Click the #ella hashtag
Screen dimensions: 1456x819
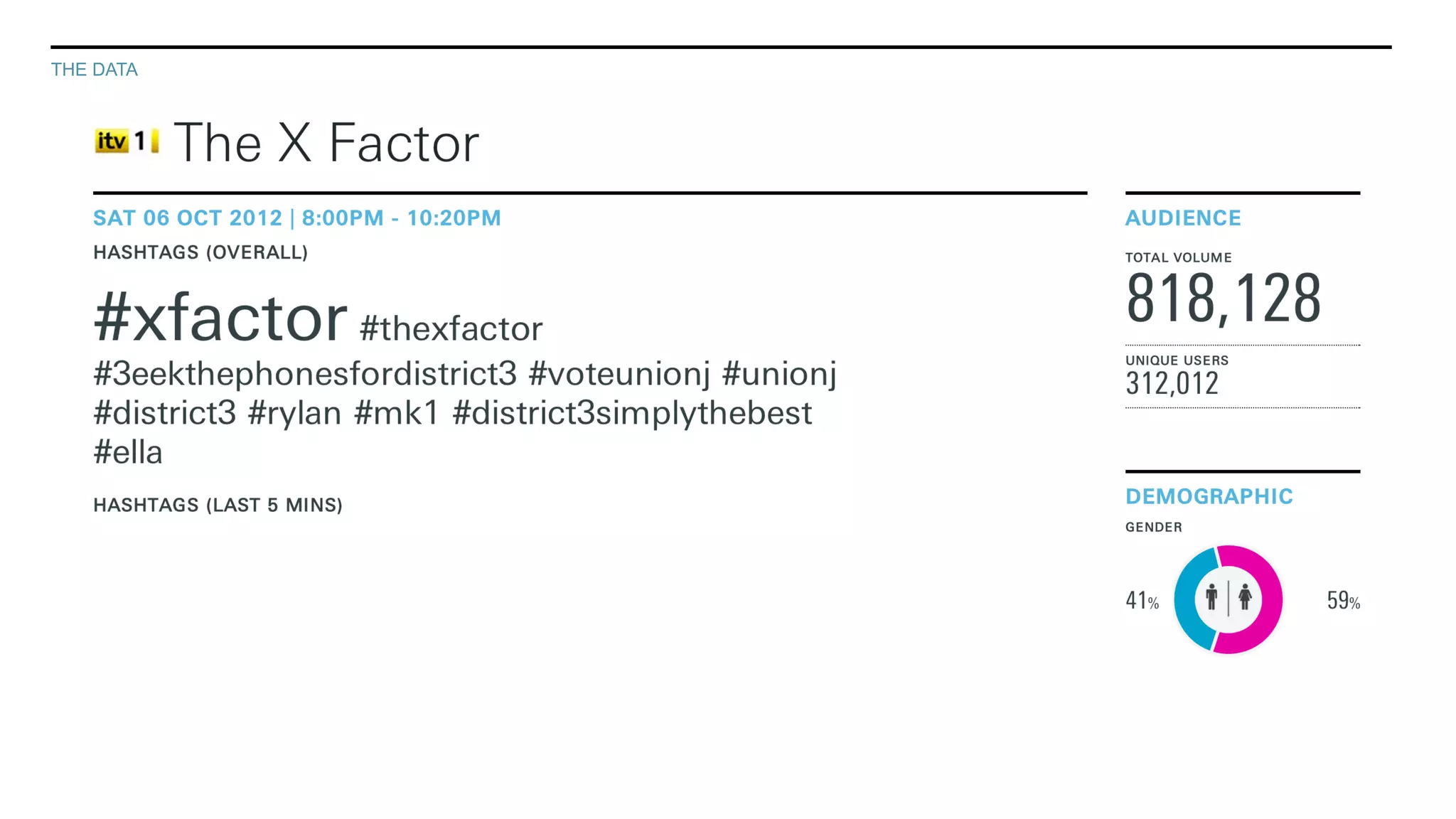pos(128,452)
